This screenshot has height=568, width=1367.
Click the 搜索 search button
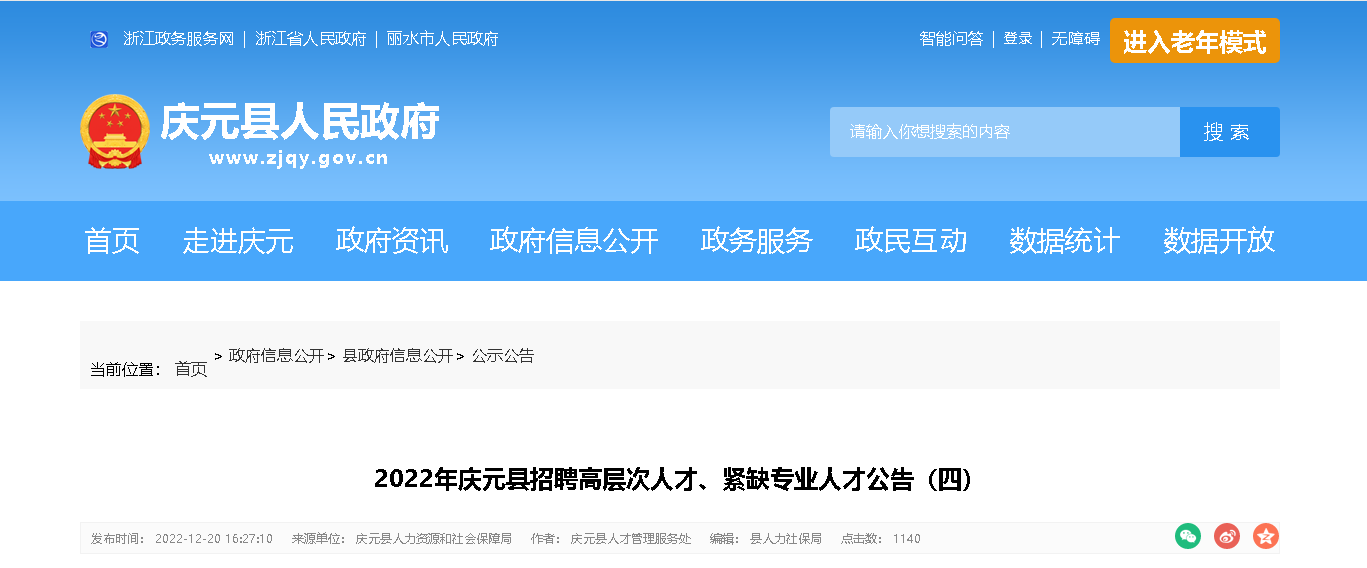[x=1229, y=132]
